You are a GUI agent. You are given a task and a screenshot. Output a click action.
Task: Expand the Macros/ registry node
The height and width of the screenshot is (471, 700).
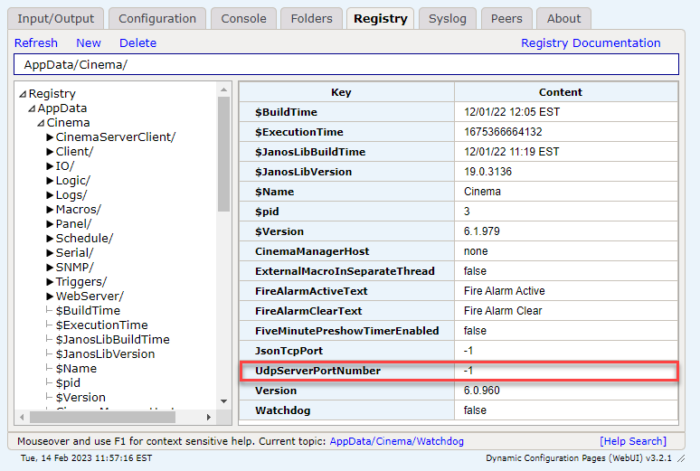pos(50,209)
